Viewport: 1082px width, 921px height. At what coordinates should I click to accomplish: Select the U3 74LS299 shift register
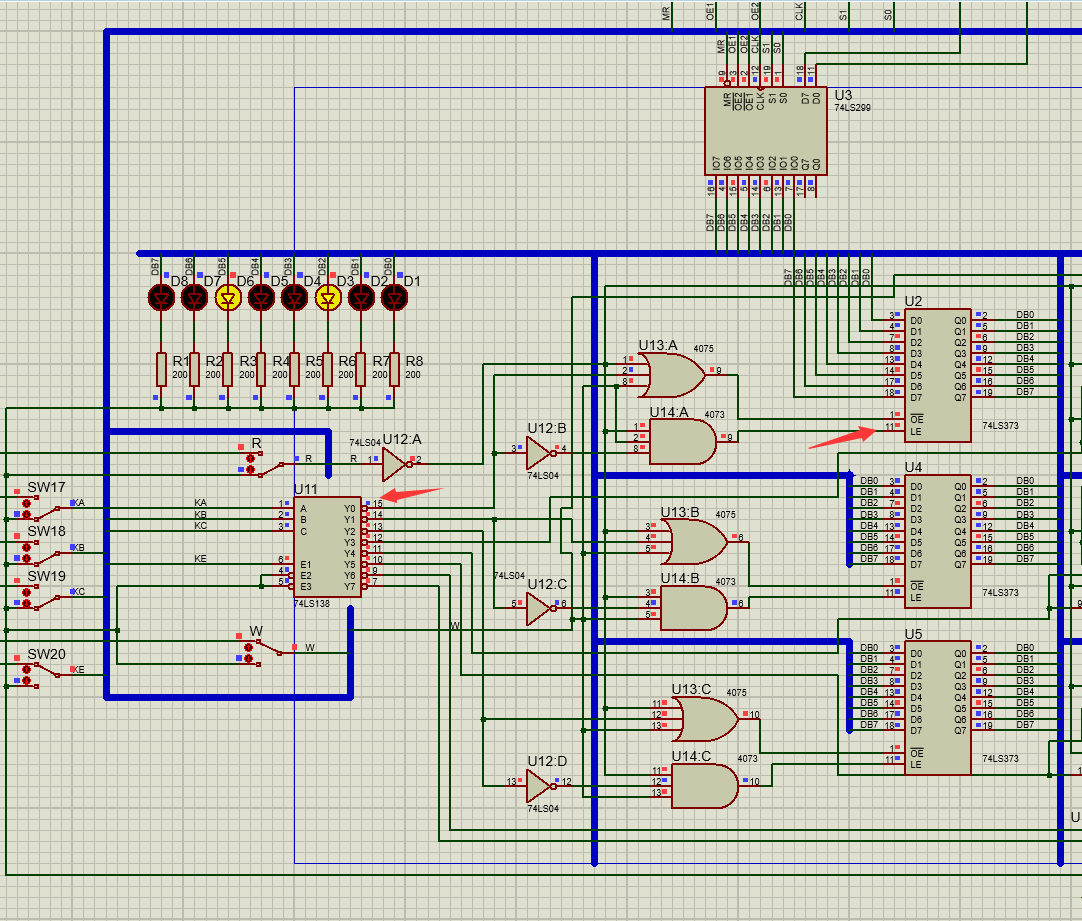(x=765, y=130)
